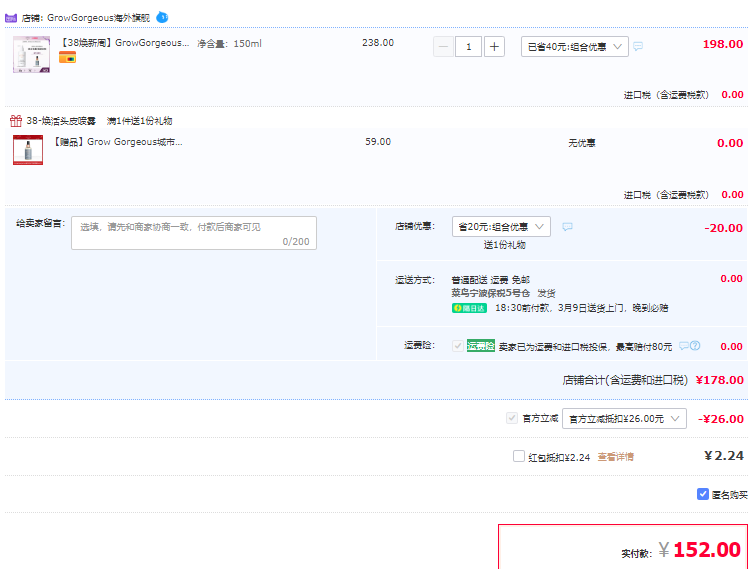Click the 运费险 info bubble icon

click(x=684, y=346)
